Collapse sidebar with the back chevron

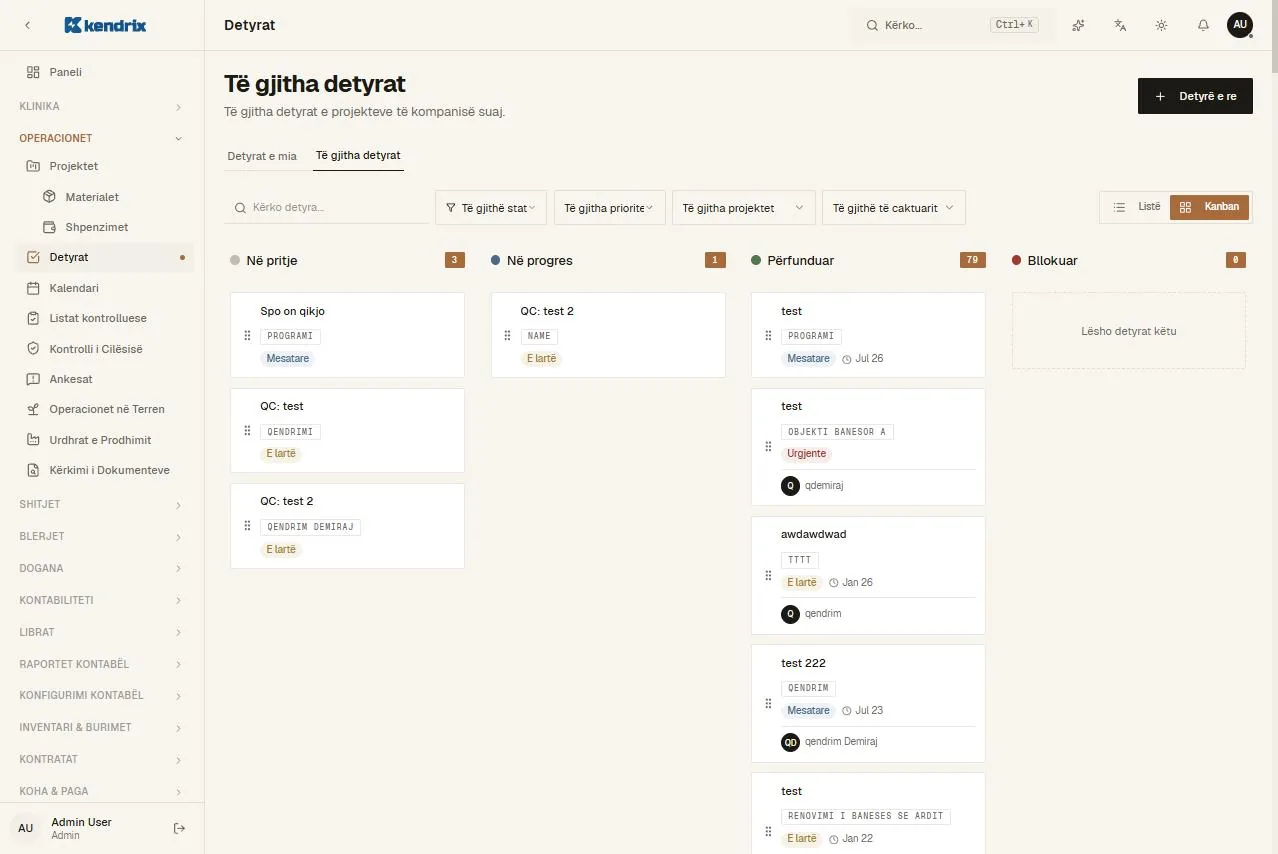(27, 25)
